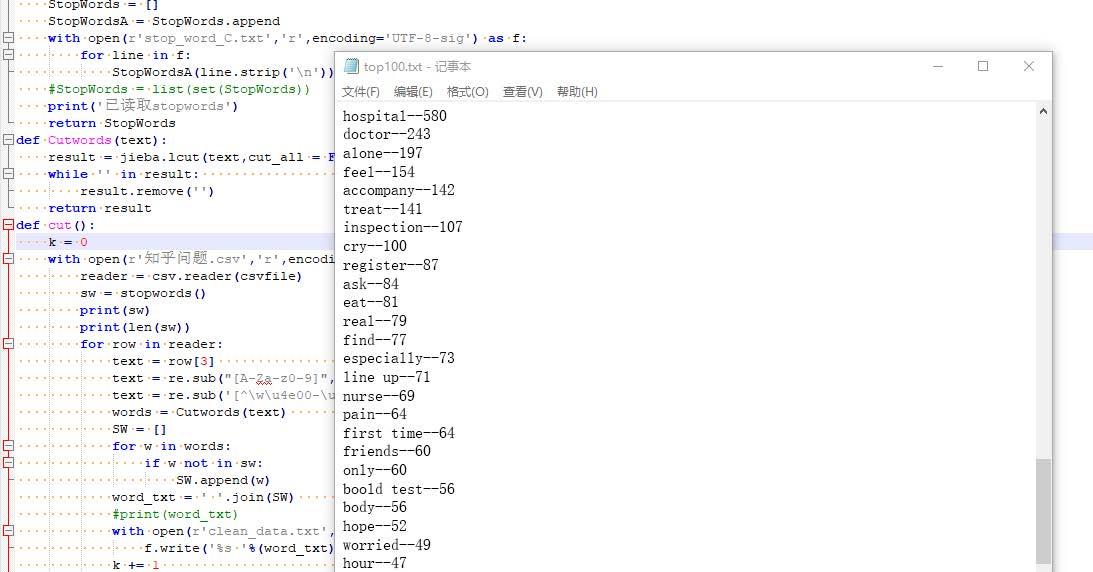Click the 'feel--154' line in Notepad
Image resolution: width=1093 pixels, height=572 pixels.
[379, 171]
